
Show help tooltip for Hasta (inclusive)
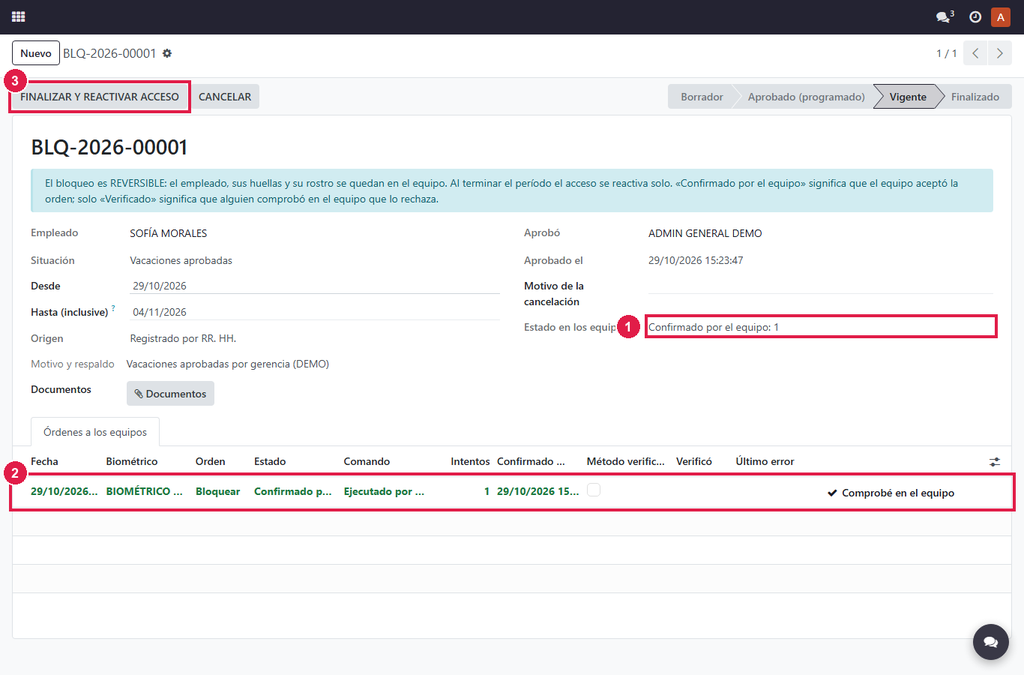click(x=113, y=308)
